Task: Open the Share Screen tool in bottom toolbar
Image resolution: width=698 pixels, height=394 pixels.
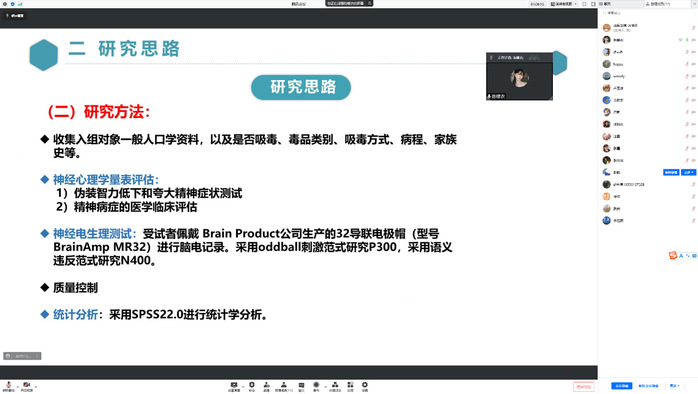Action: (234, 386)
